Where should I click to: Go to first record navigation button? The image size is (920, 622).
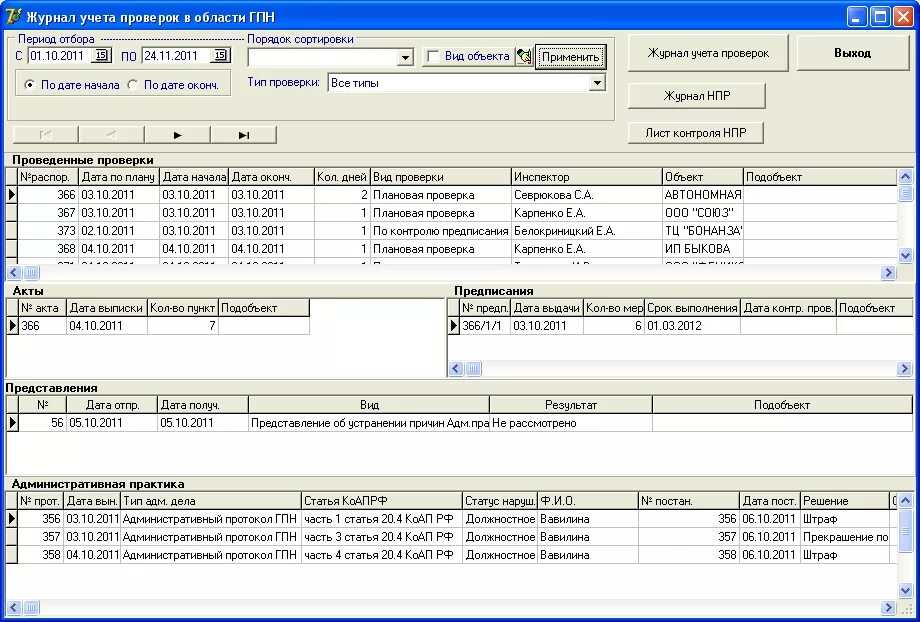coord(45,135)
